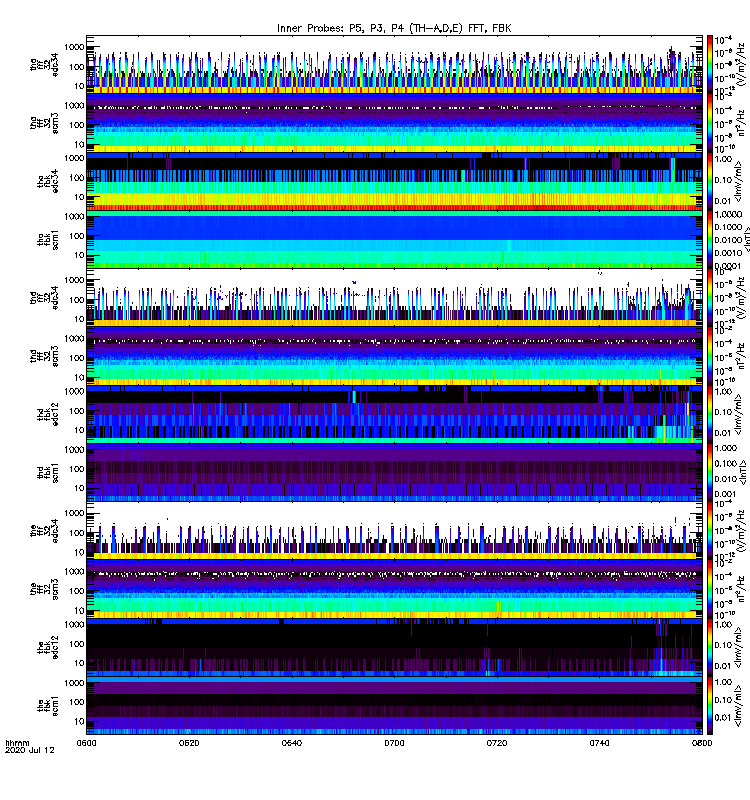Click the nT²/Hz unit label of tha scm3 color bar
The width and height of the screenshot is (750, 800).
pyautogui.click(x=742, y=123)
